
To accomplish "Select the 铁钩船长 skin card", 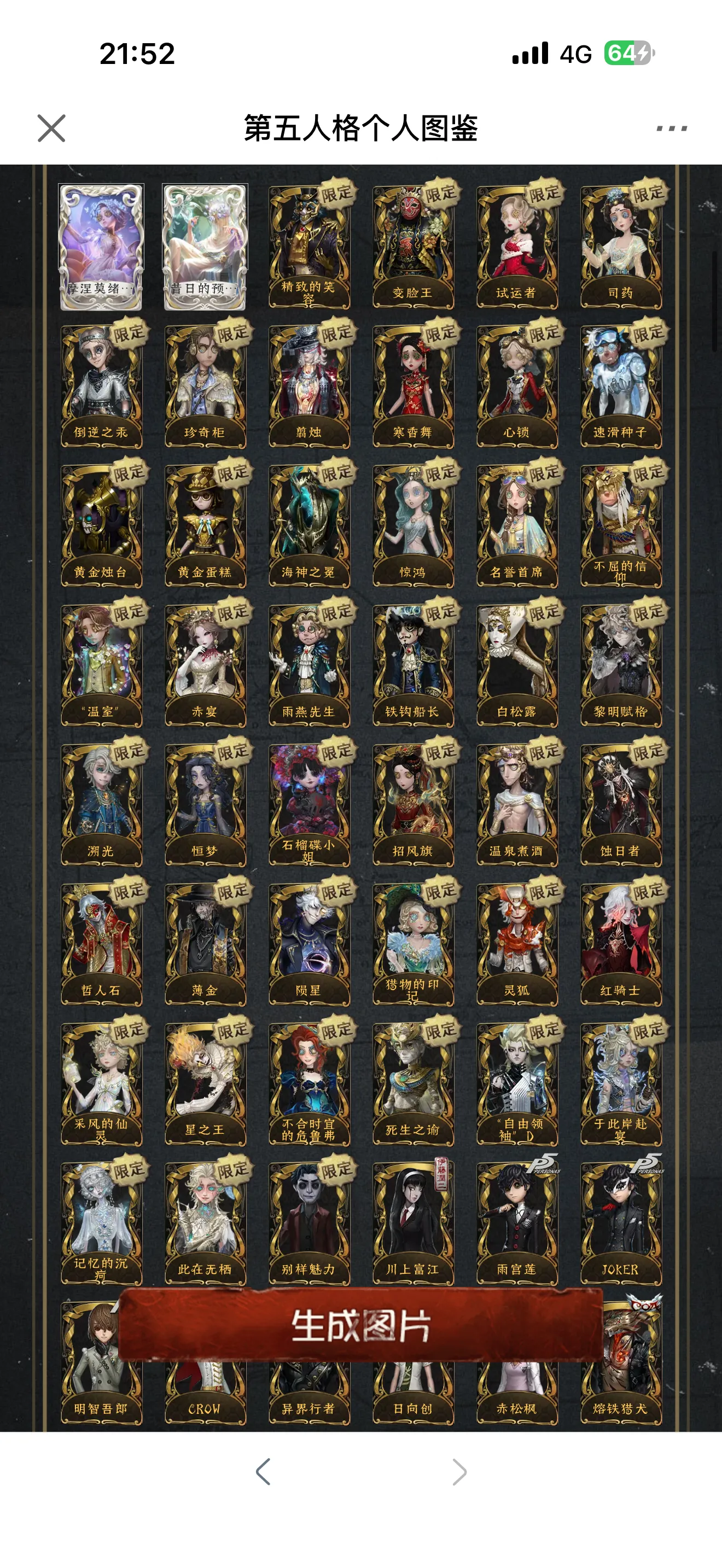I will 413,665.
